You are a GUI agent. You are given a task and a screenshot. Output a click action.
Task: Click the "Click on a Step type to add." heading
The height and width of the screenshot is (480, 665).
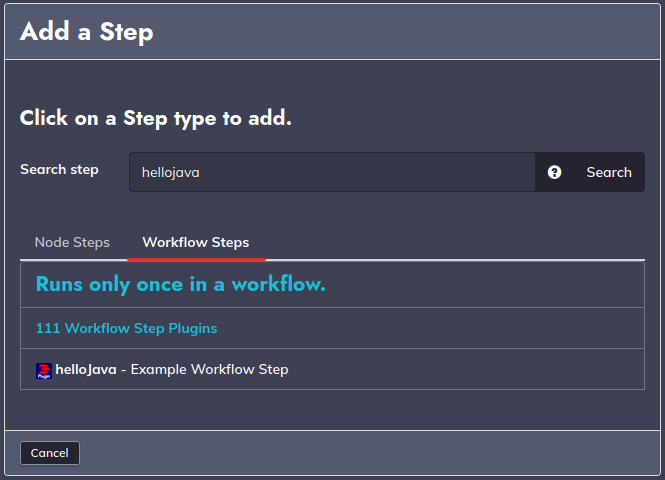[156, 118]
